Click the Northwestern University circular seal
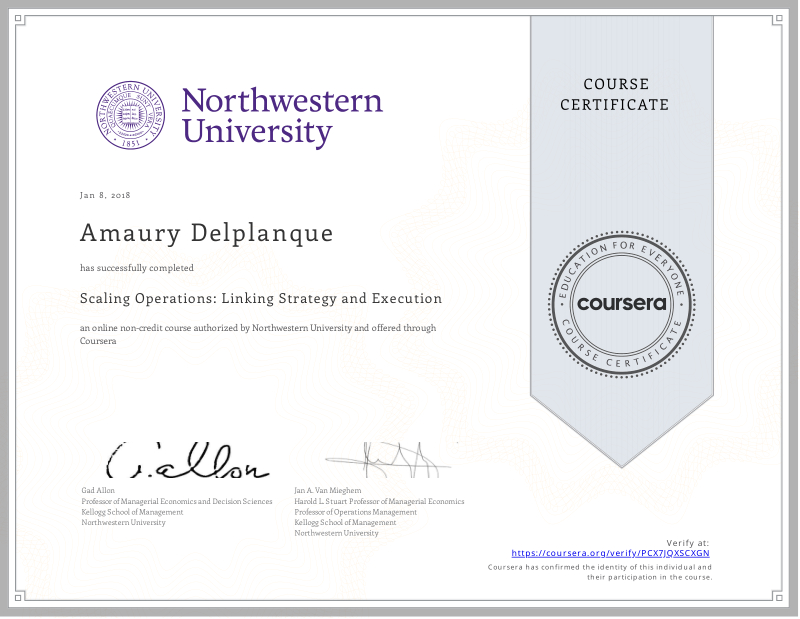This screenshot has width=800, height=619. pos(132,116)
